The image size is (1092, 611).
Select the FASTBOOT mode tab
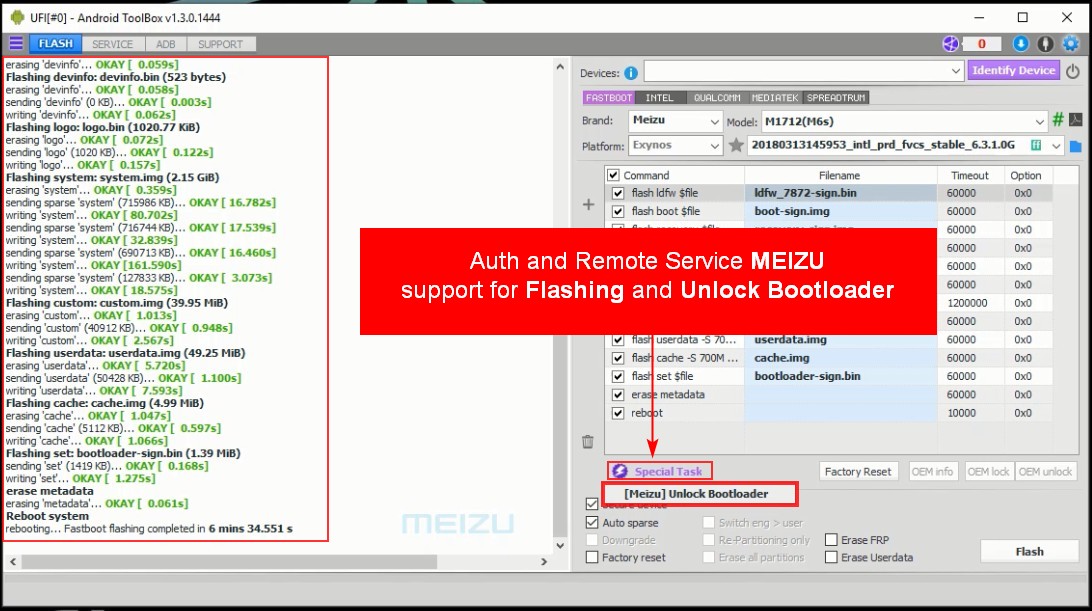tap(609, 98)
